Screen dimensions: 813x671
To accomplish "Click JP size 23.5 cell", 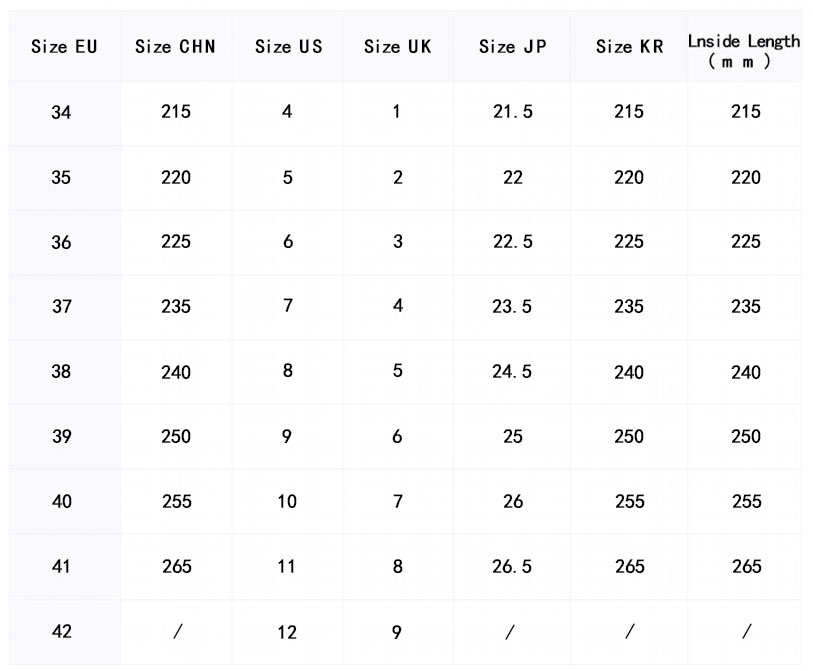I will 512,307.
